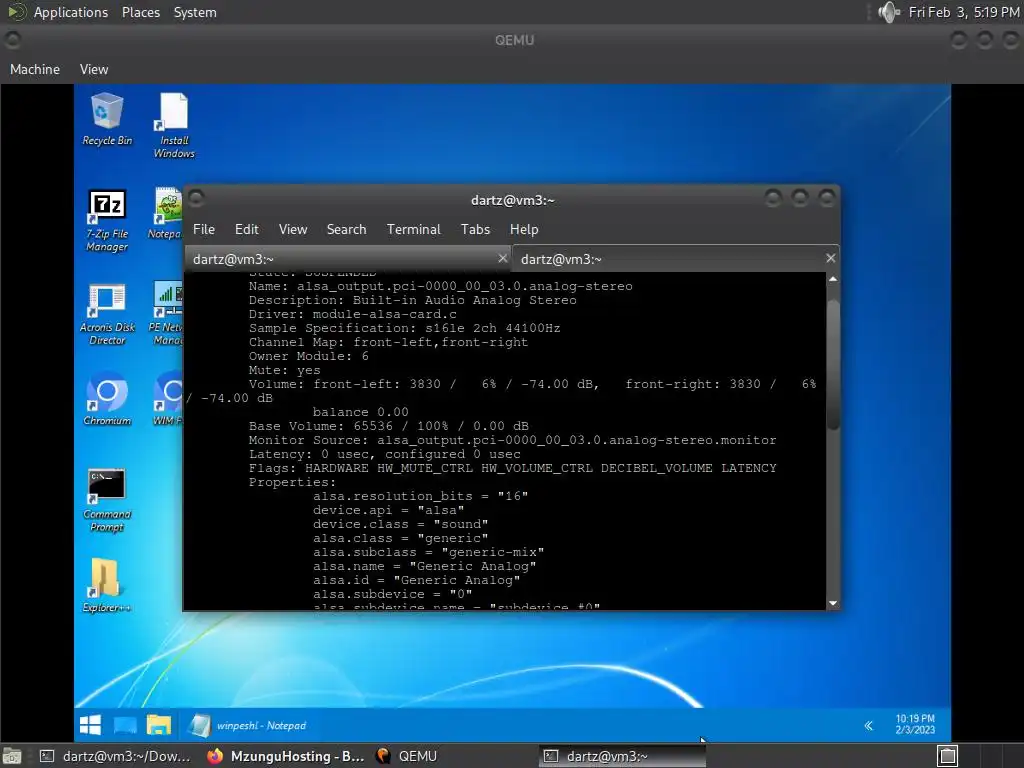This screenshot has height=768, width=1024.
Task: Click the Windows Start button
Action: (x=90, y=725)
